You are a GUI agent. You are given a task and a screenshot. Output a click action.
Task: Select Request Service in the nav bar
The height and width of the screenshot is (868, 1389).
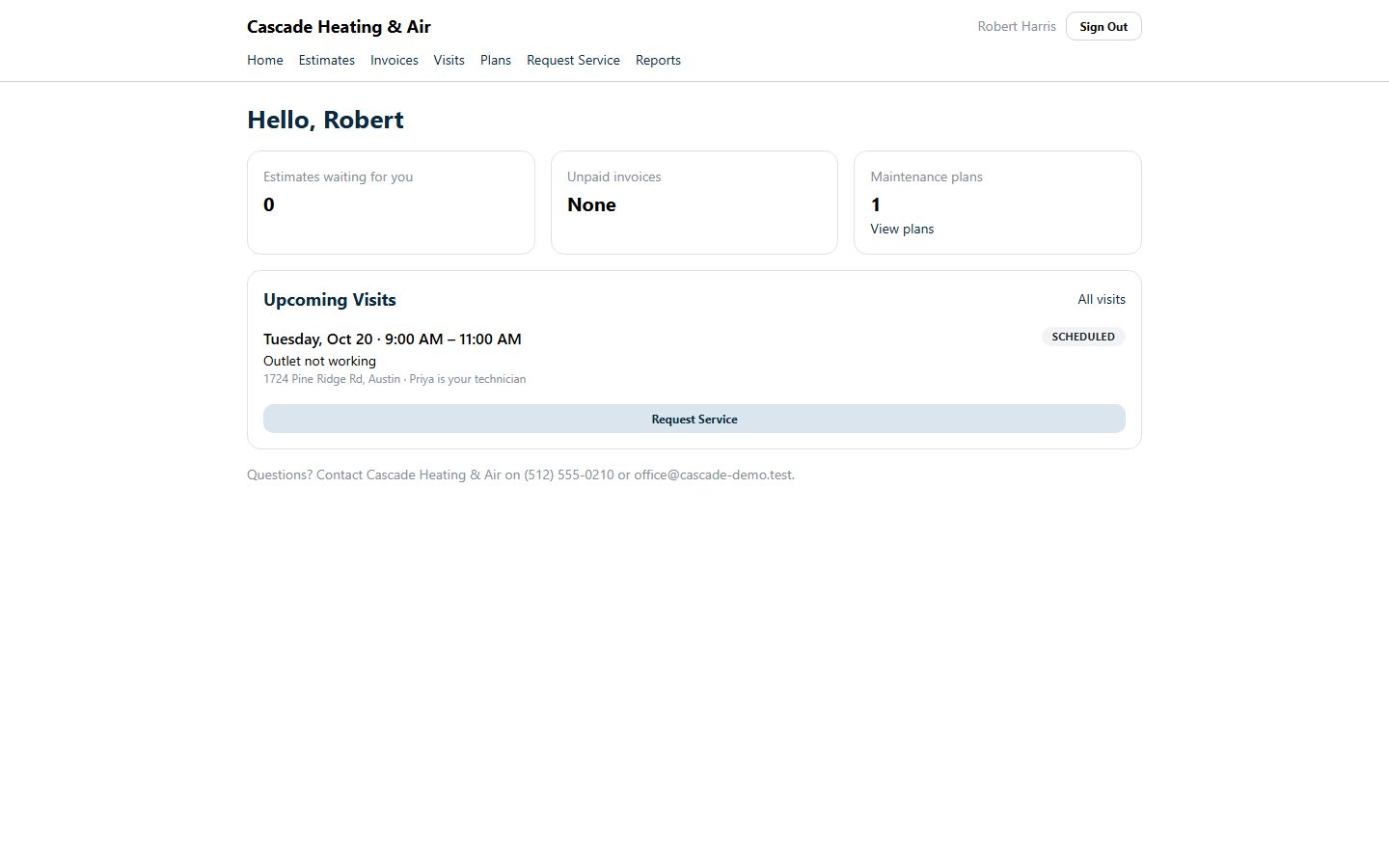(573, 60)
